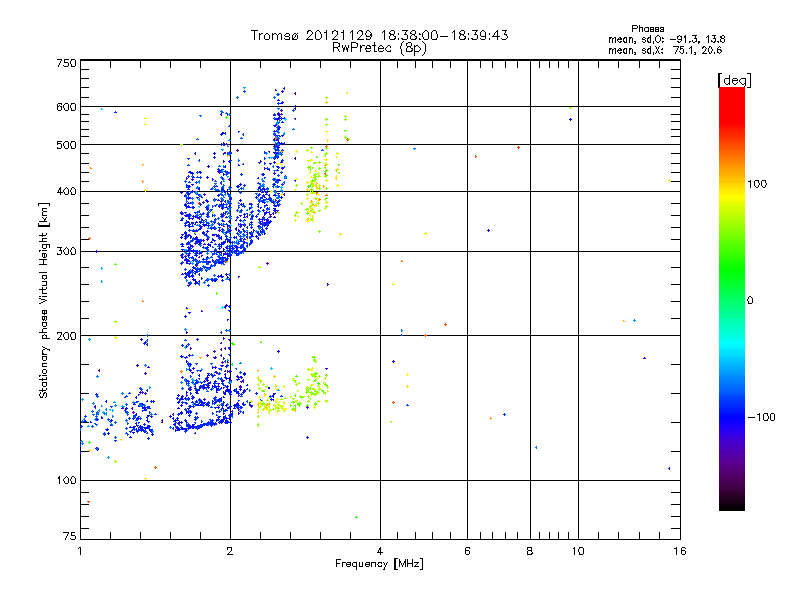Click the y-axis label '200'
The image size is (800, 600).
67,336
